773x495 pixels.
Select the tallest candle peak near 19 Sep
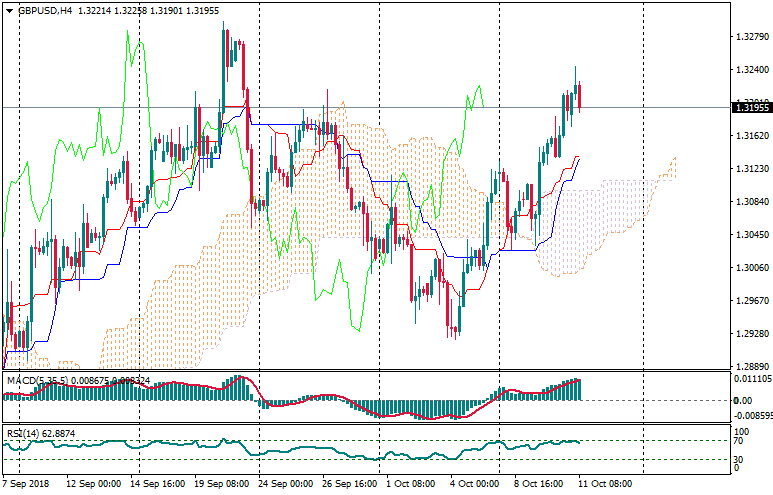(225, 32)
